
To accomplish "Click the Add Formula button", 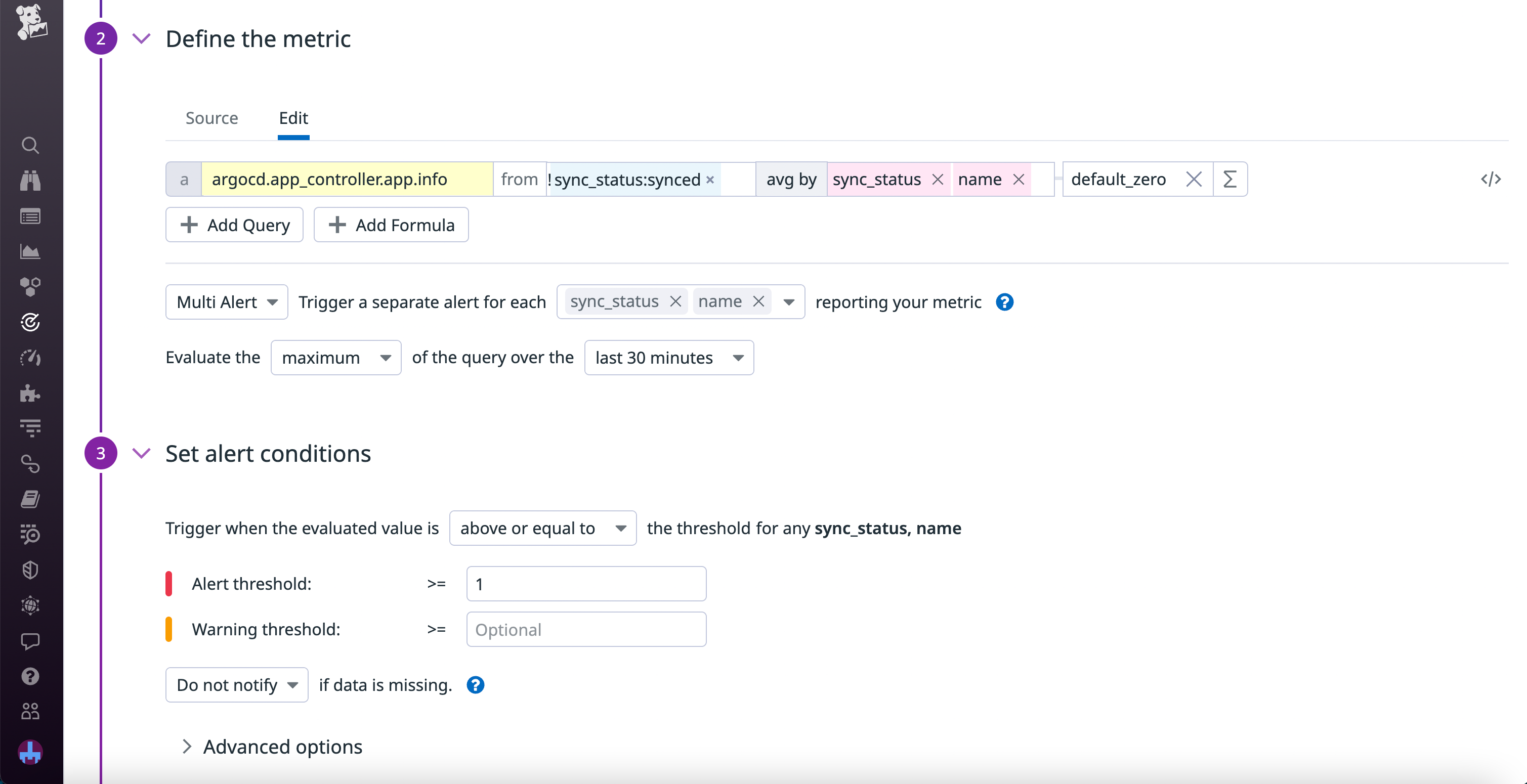I will click(391, 225).
